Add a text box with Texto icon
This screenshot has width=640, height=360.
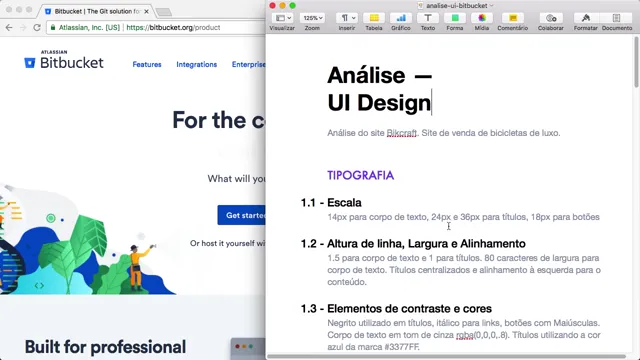click(x=428, y=18)
